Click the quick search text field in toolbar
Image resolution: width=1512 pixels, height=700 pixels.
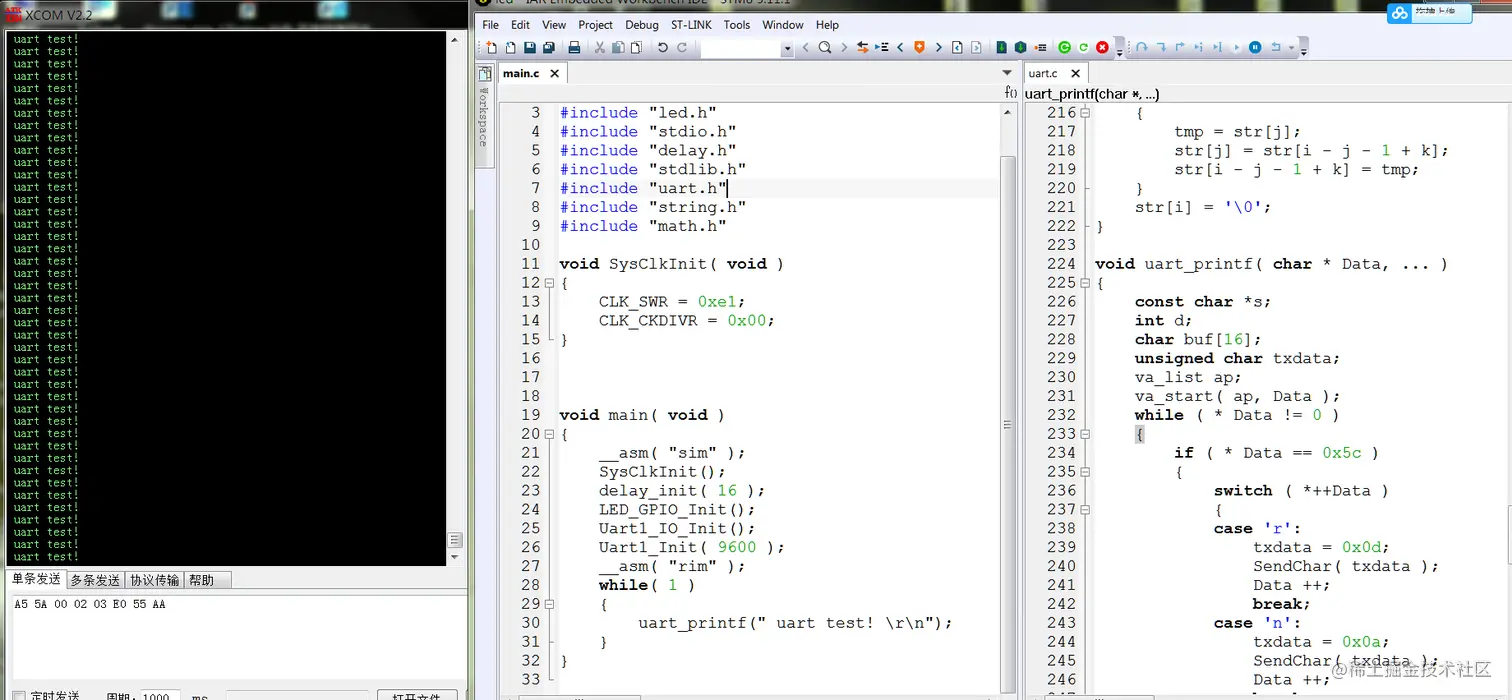(x=740, y=47)
